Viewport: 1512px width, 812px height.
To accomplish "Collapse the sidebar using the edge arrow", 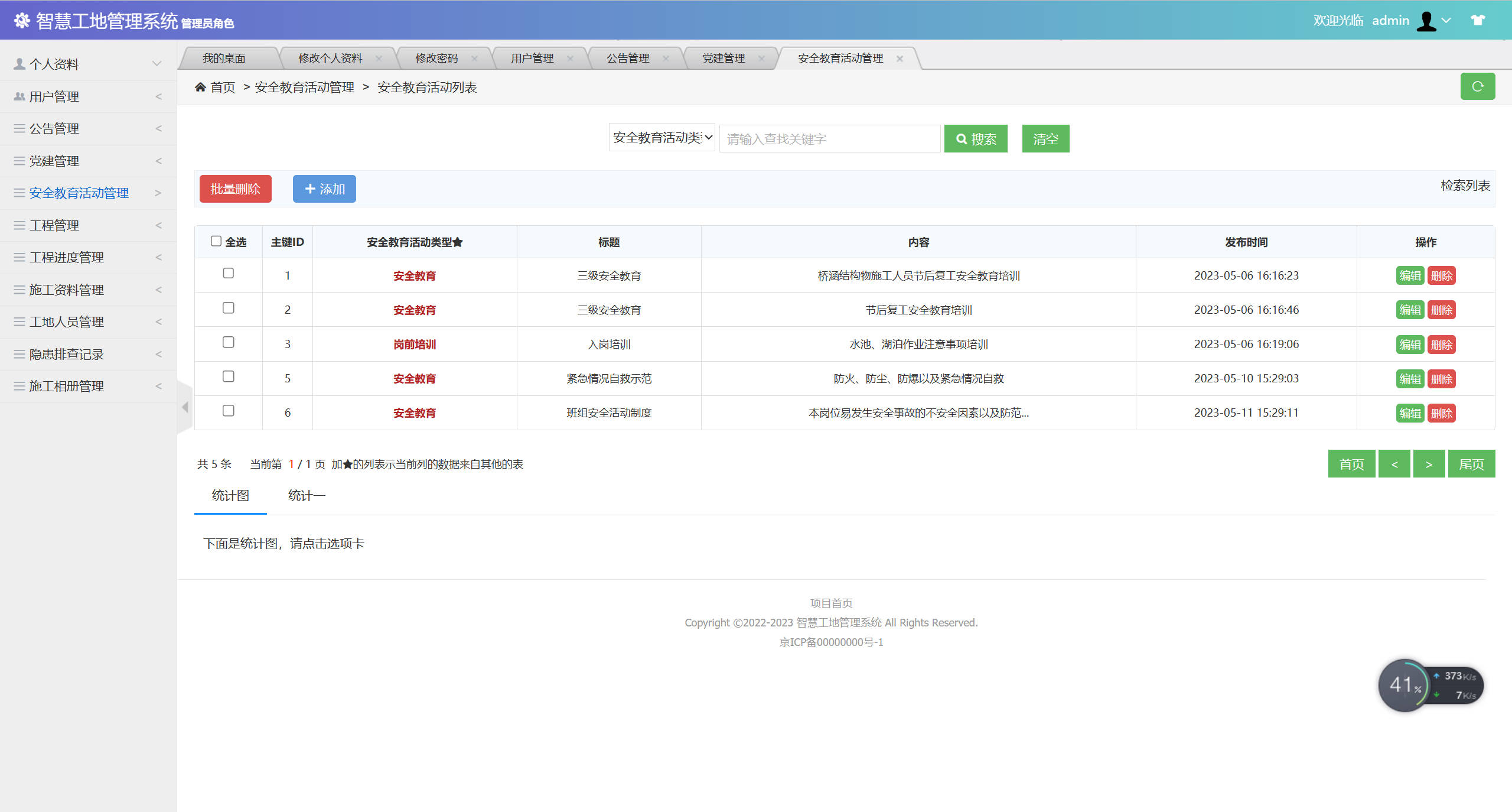I will point(184,407).
